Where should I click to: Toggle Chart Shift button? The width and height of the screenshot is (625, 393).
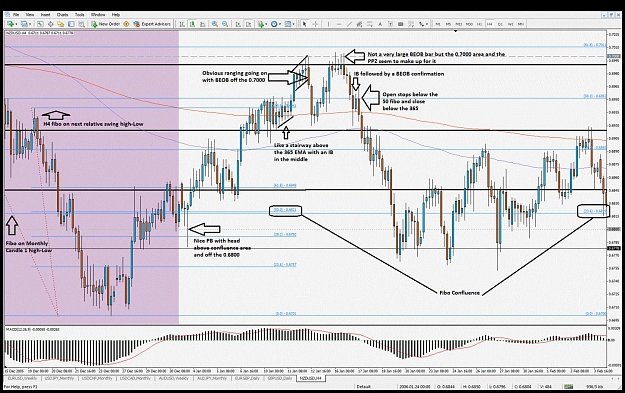coord(248,24)
